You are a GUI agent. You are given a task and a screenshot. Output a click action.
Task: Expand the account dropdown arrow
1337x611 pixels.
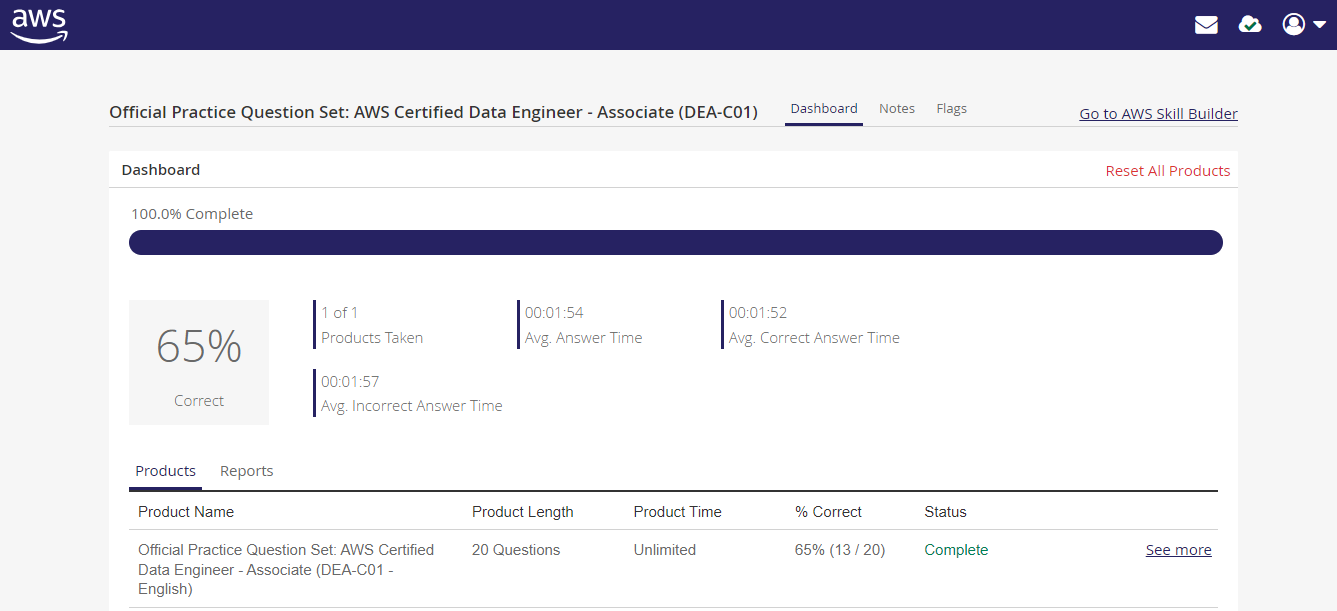(x=1320, y=26)
